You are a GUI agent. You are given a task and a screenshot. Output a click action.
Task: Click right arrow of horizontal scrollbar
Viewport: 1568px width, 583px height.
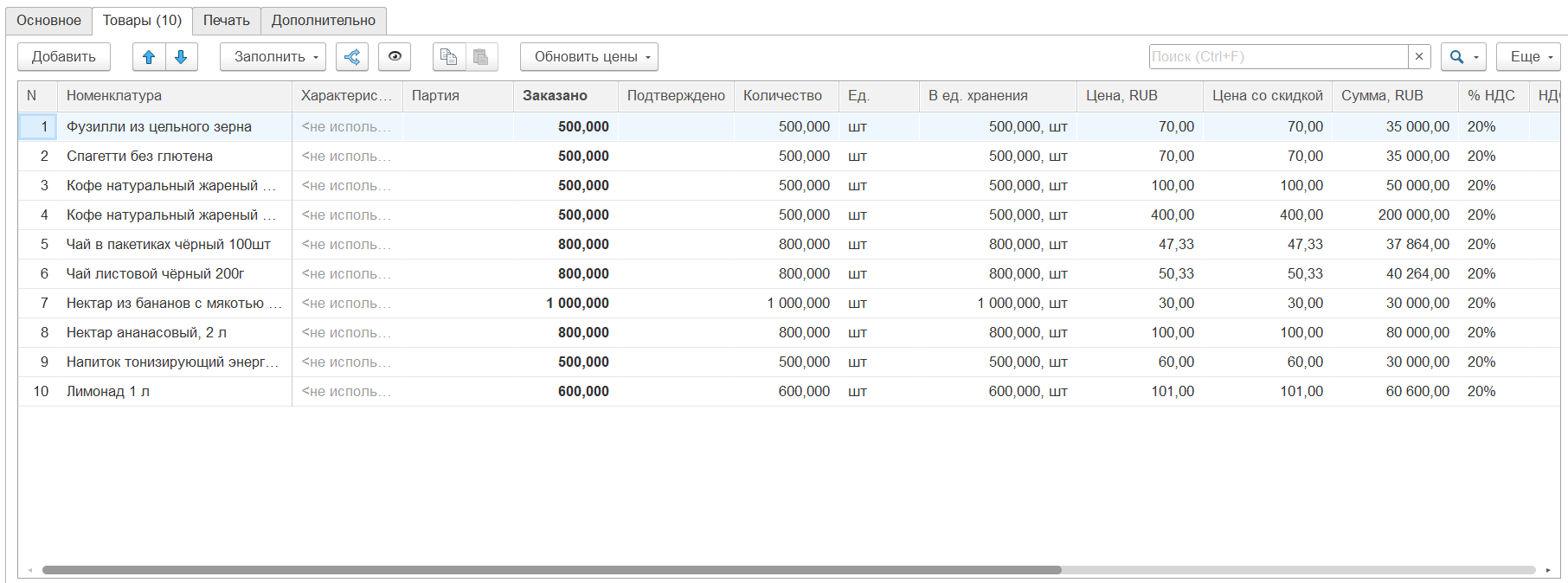[1548, 570]
